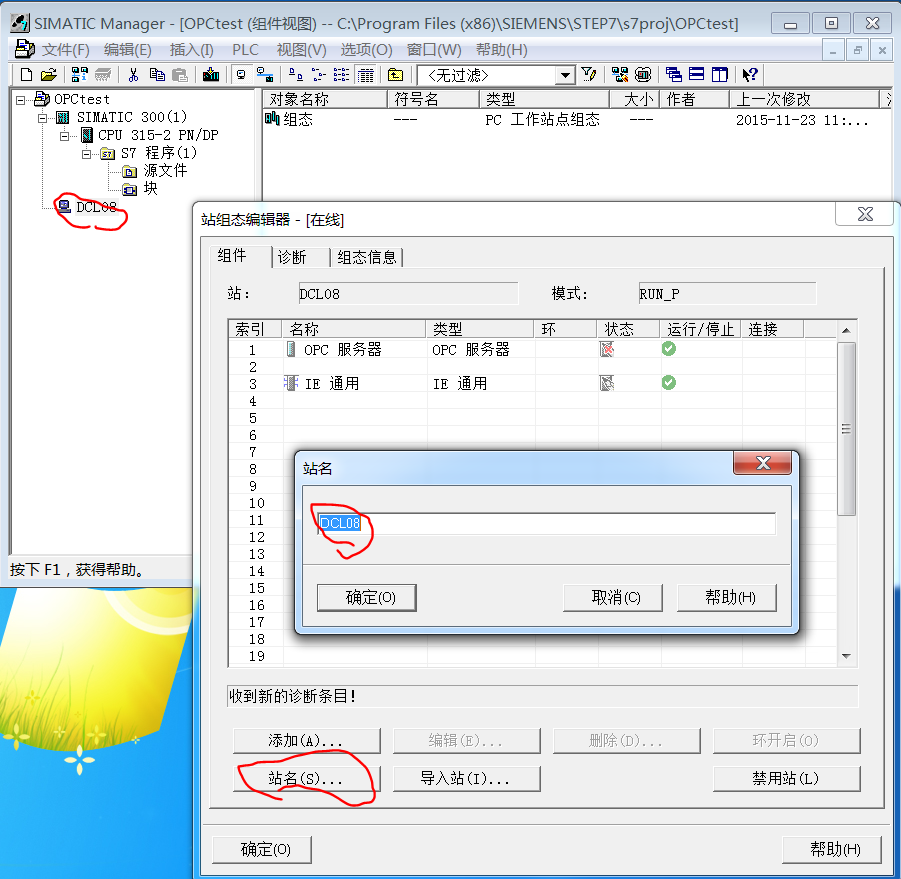The image size is (901, 879).
Task: Click the 禁用站(L) button
Action: [787, 778]
